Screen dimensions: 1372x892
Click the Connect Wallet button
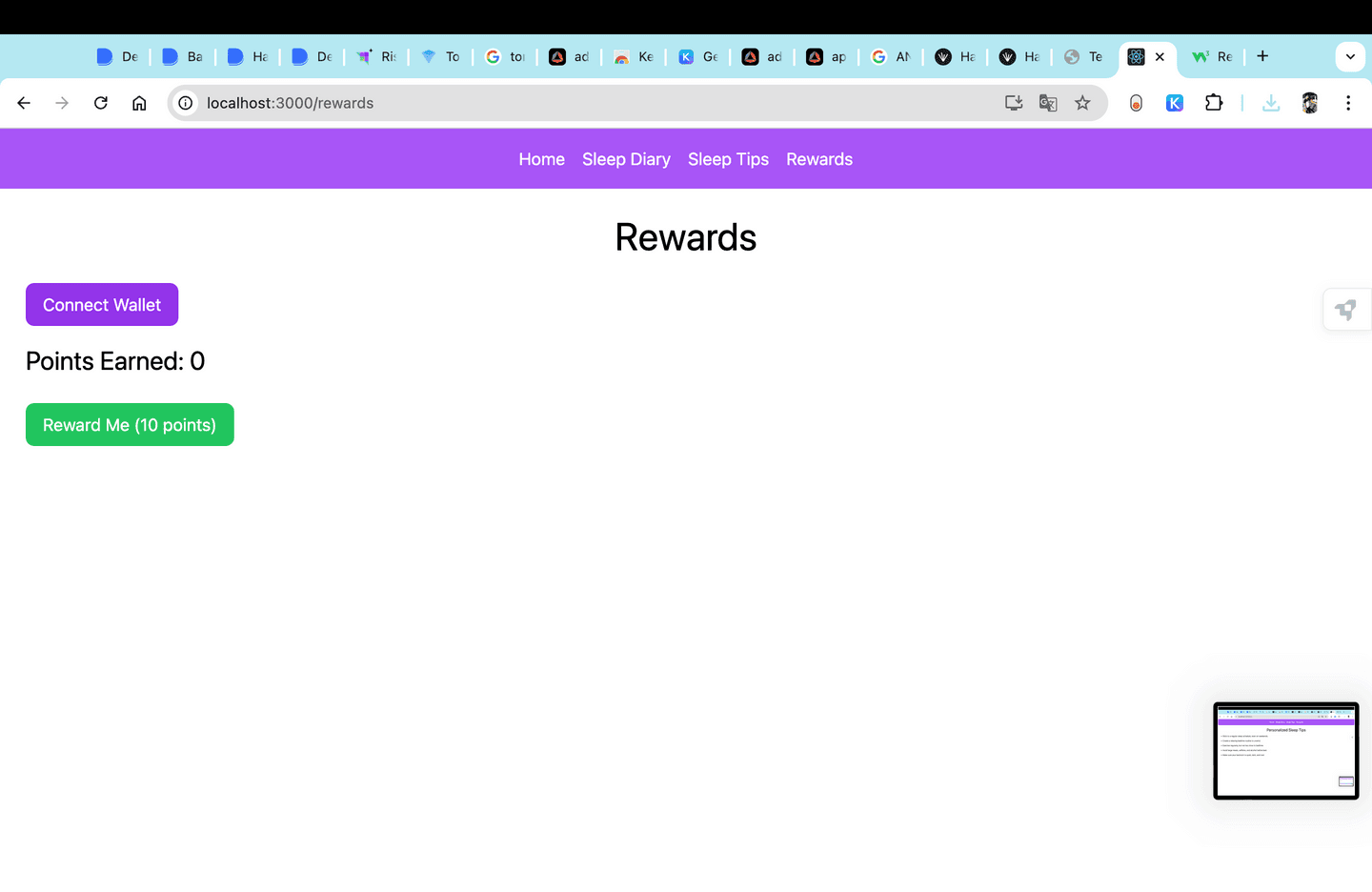point(102,305)
